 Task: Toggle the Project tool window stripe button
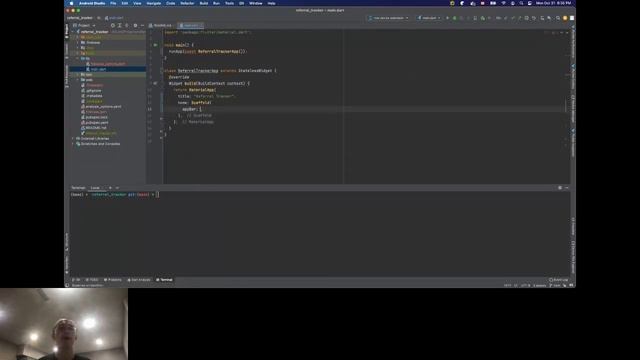click(x=67, y=31)
